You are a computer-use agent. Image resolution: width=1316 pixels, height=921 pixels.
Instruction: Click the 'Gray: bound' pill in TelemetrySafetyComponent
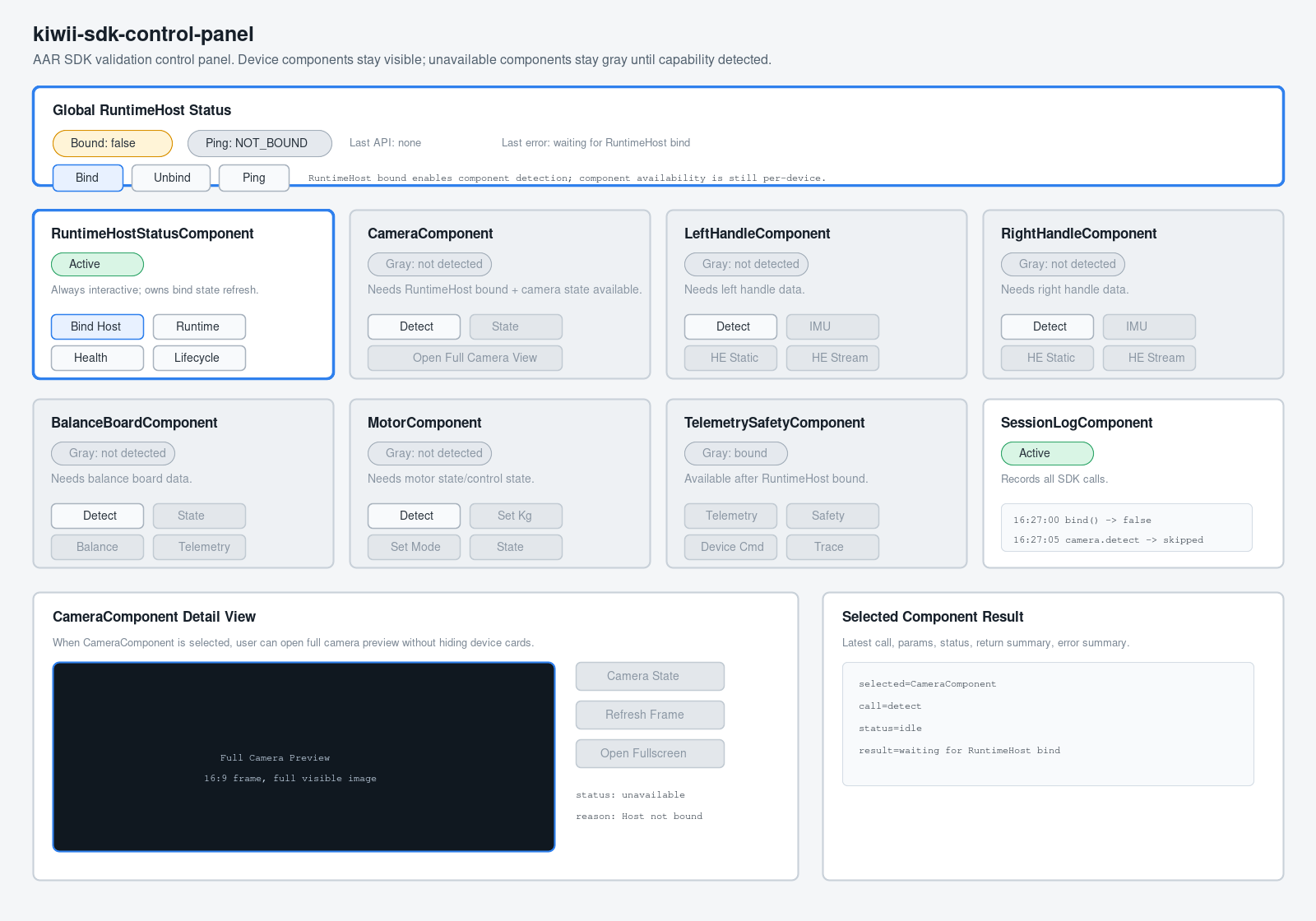735,453
